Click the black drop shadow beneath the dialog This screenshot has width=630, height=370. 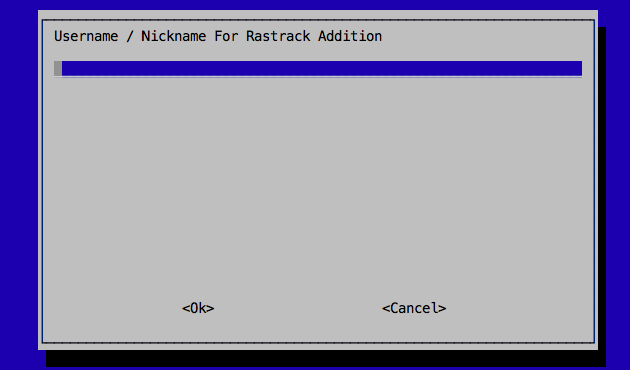click(325, 358)
